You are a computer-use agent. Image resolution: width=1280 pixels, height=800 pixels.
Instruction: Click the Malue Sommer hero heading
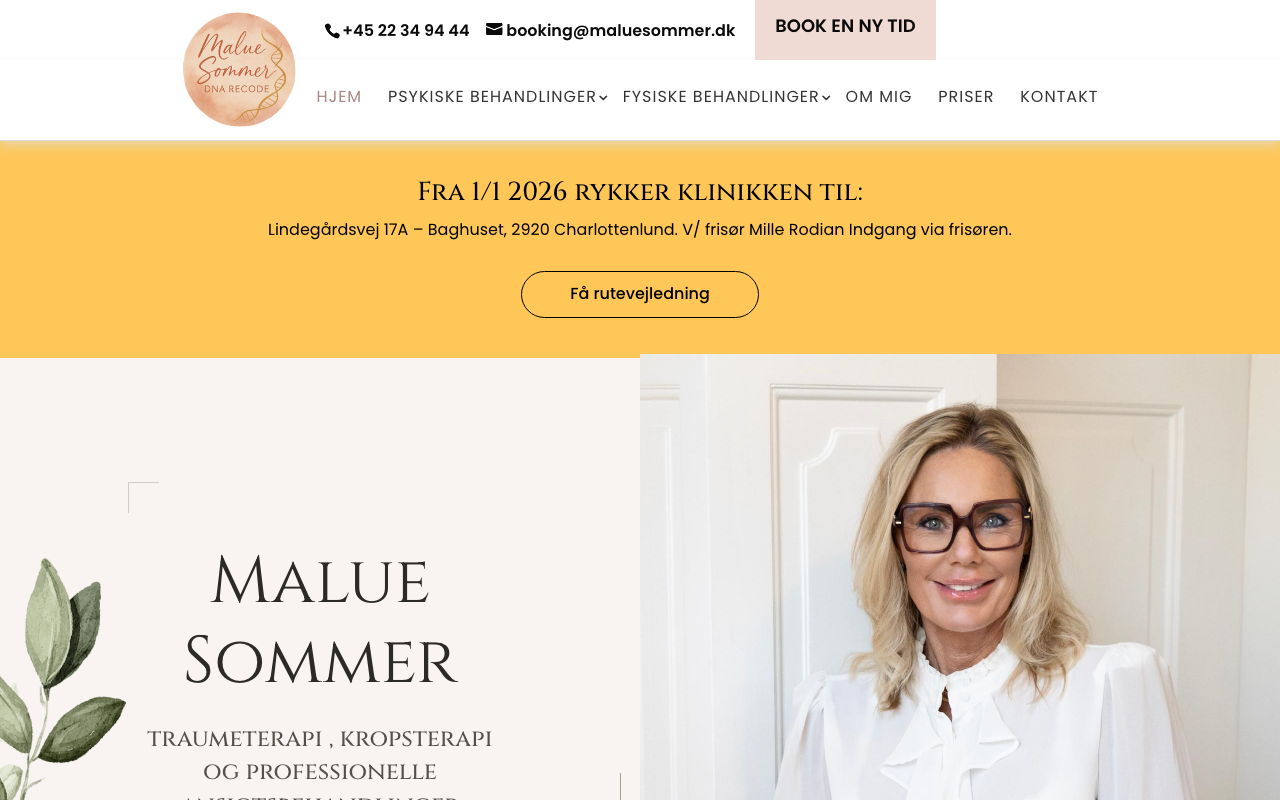(x=320, y=621)
